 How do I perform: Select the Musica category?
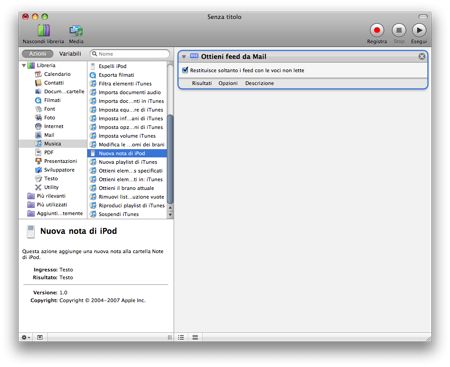[52, 143]
